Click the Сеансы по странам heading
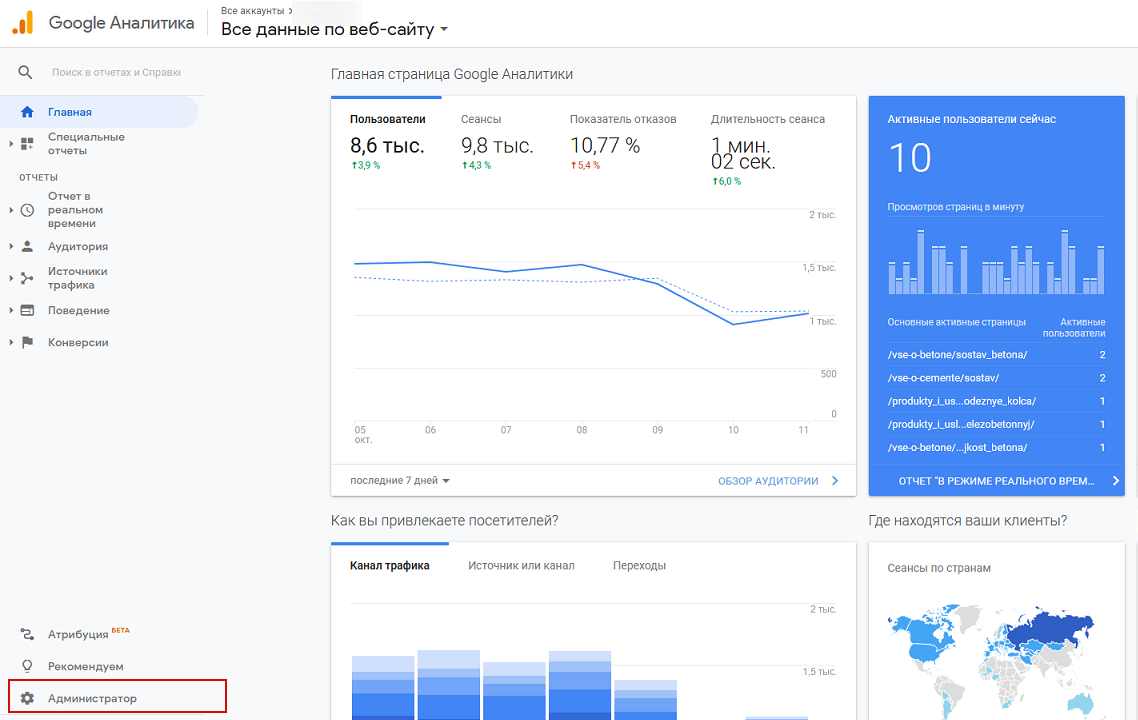 pyautogui.click(x=939, y=568)
